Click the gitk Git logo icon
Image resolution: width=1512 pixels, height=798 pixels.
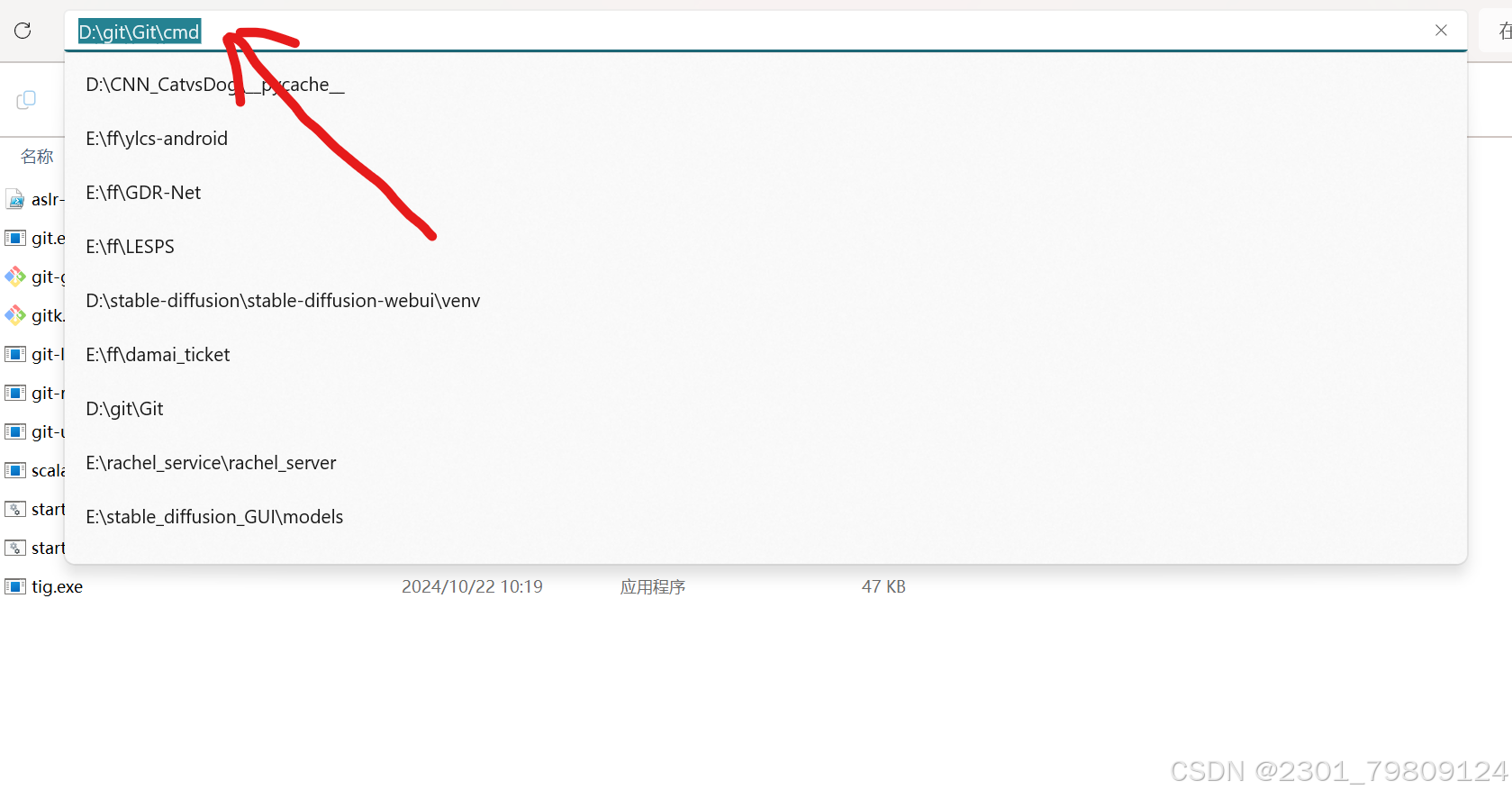(x=15, y=315)
